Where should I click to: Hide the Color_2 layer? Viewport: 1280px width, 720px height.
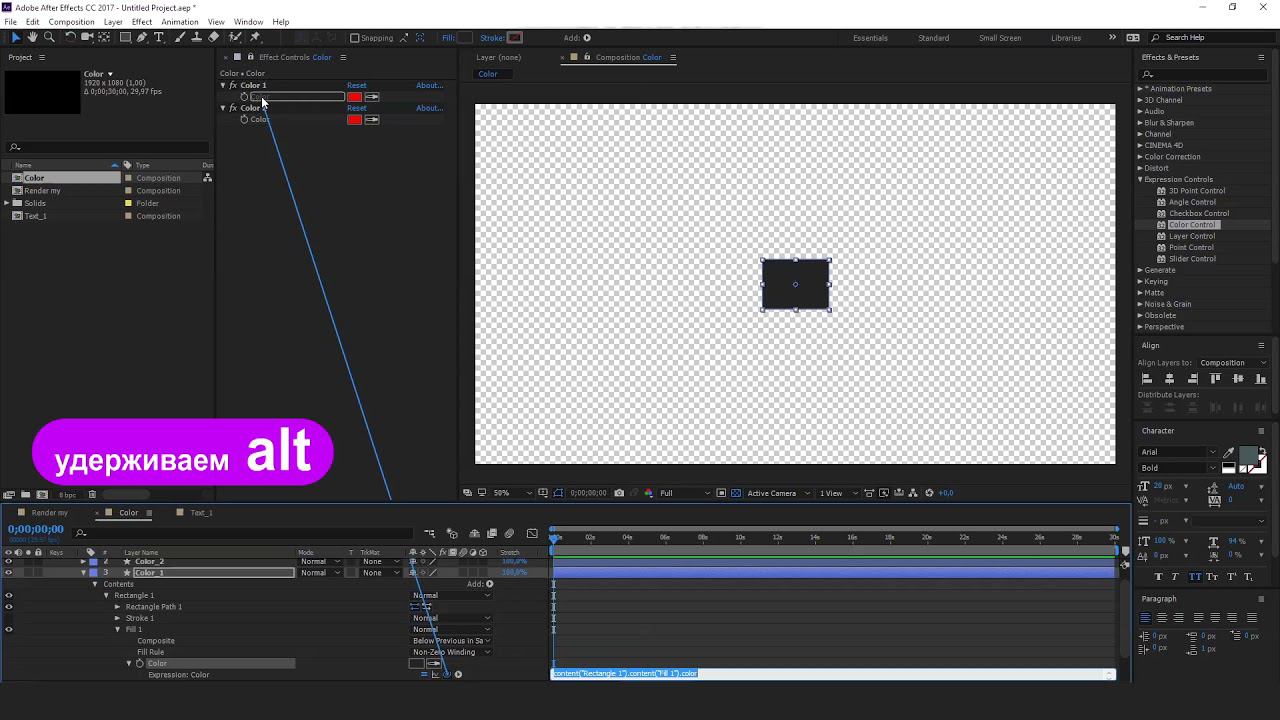(x=9, y=562)
